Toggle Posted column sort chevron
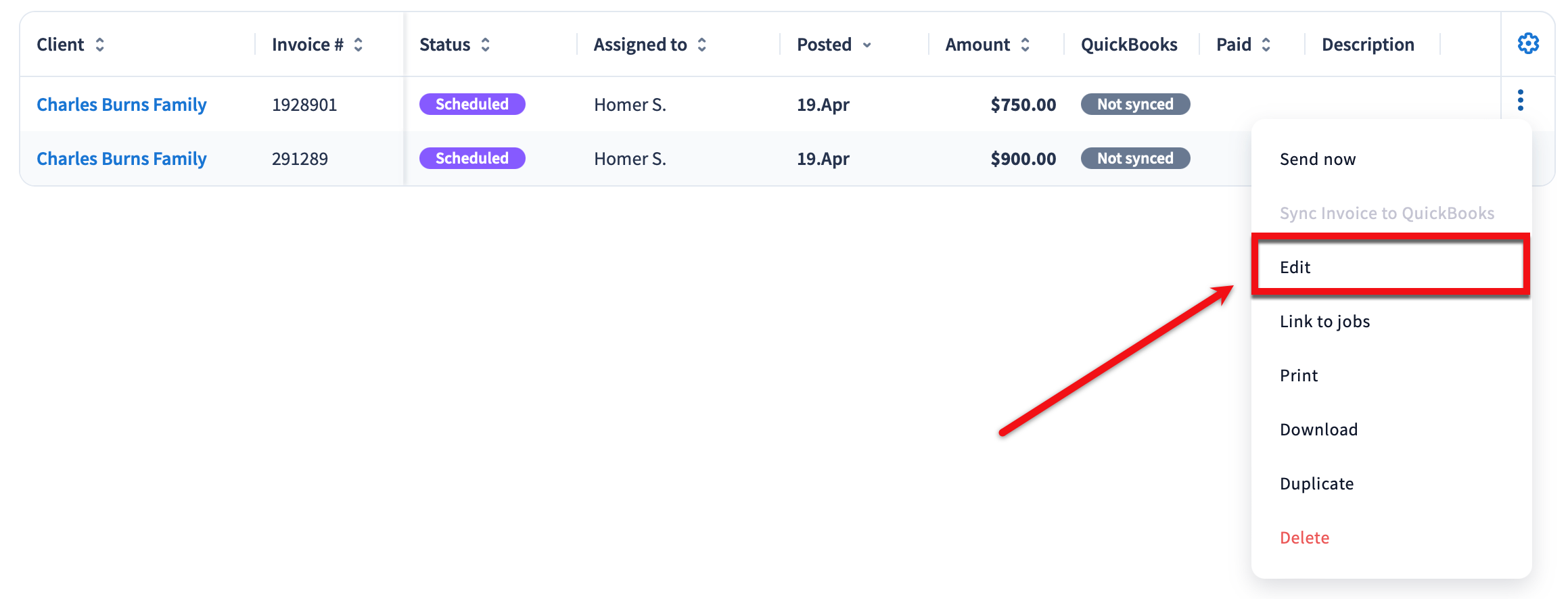Viewport: 1568px width, 599px height. [867, 45]
